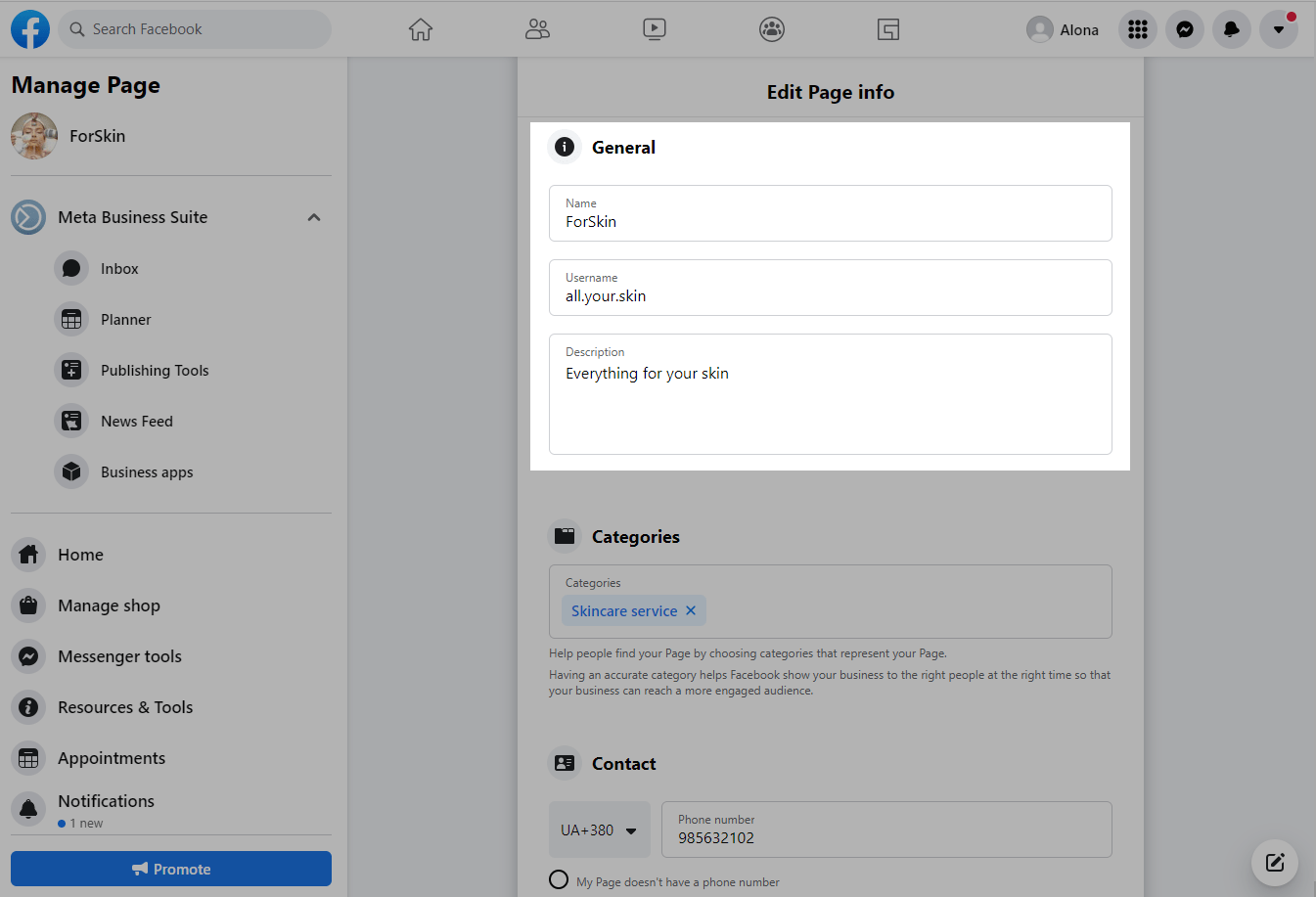
Task: Click the '1 new' notifications text
Action: click(x=86, y=824)
